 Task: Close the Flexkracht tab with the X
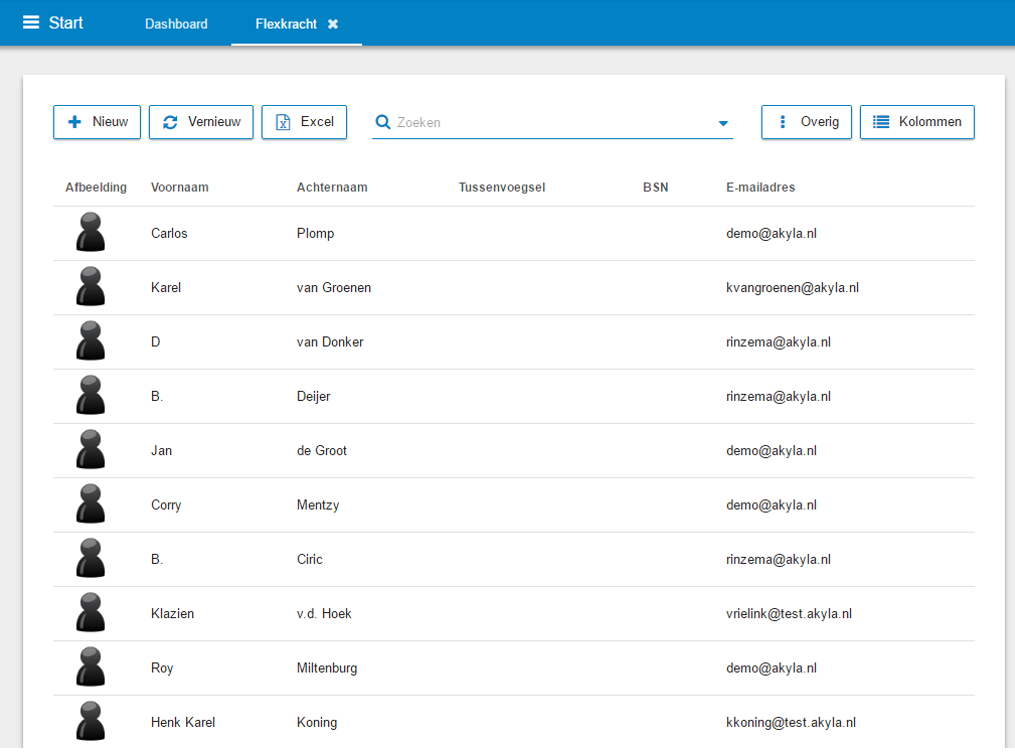(x=333, y=24)
